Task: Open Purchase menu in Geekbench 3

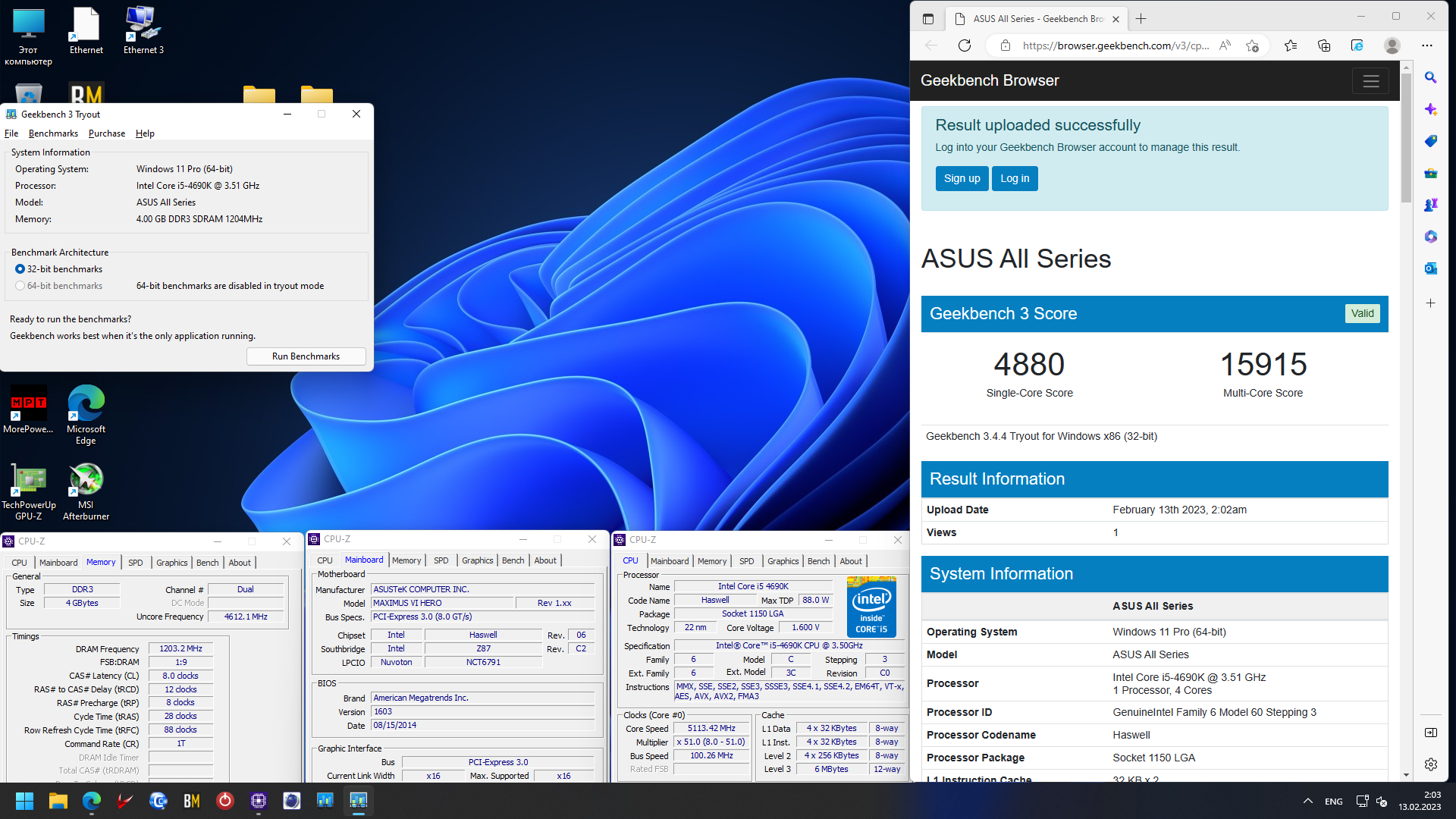Action: pos(107,133)
